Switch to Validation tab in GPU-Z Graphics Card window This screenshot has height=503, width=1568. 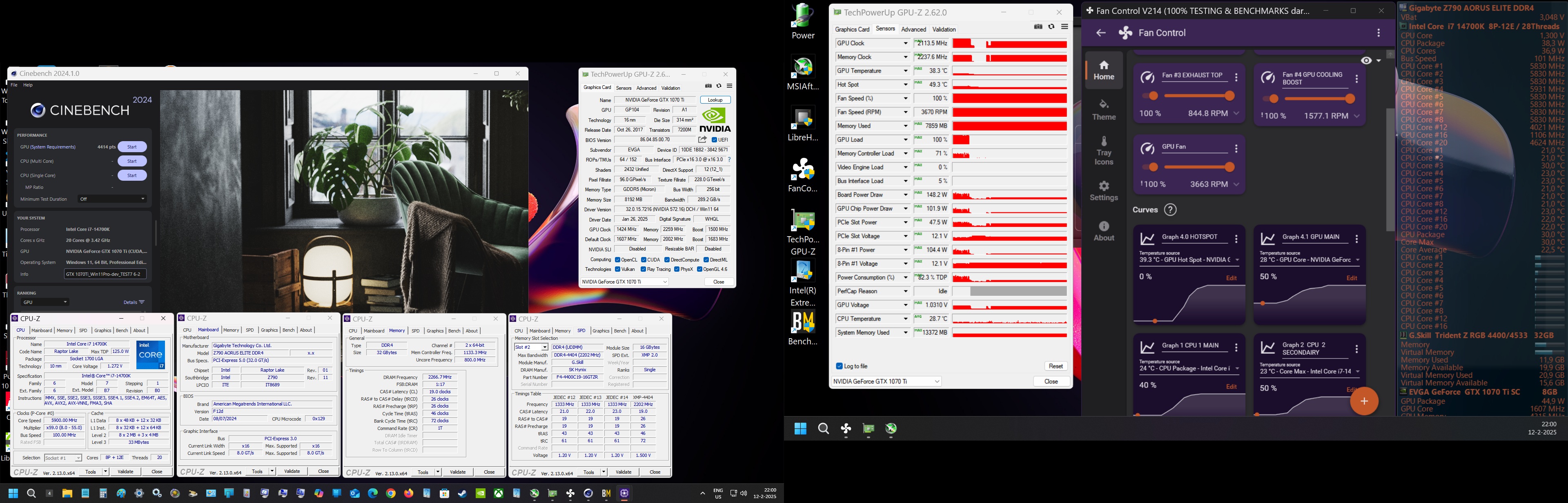tap(671, 88)
